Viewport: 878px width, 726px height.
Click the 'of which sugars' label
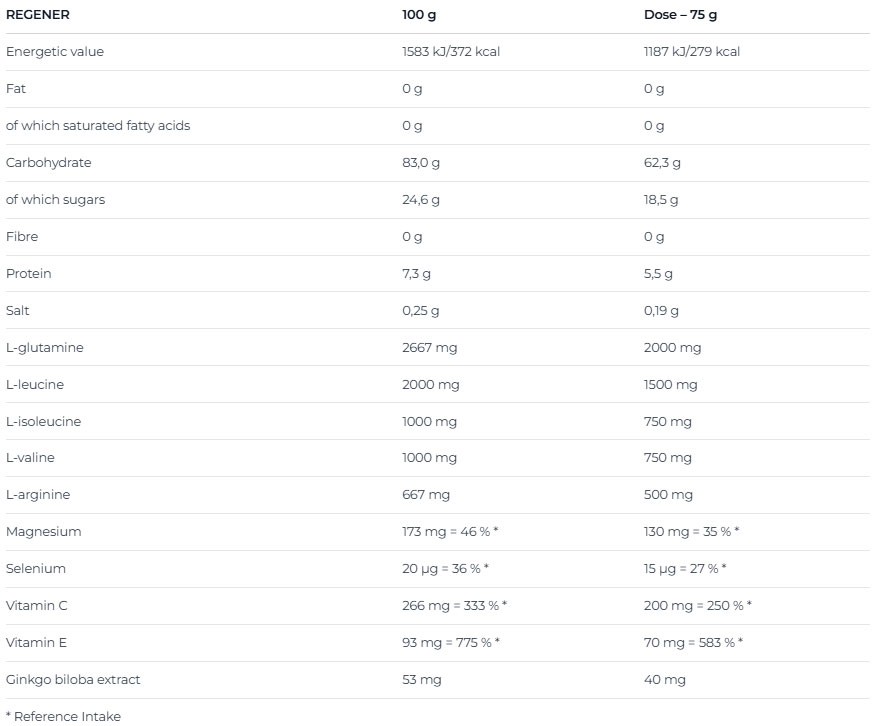click(x=56, y=200)
